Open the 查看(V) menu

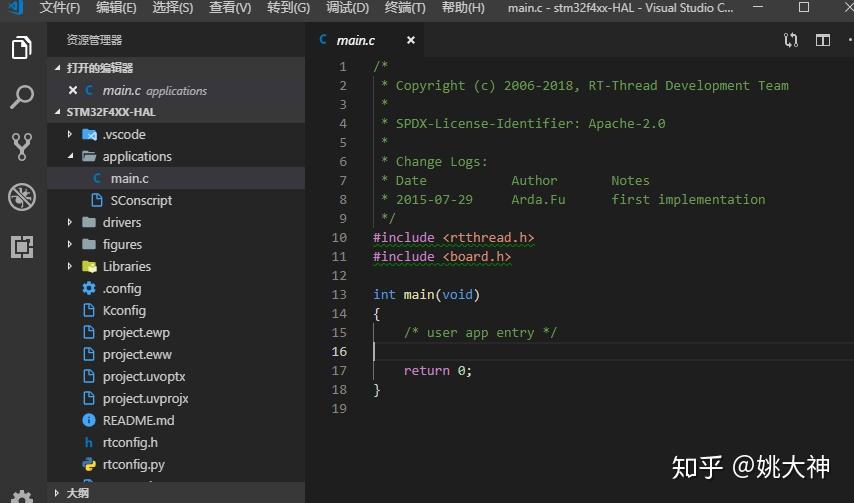pyautogui.click(x=230, y=8)
